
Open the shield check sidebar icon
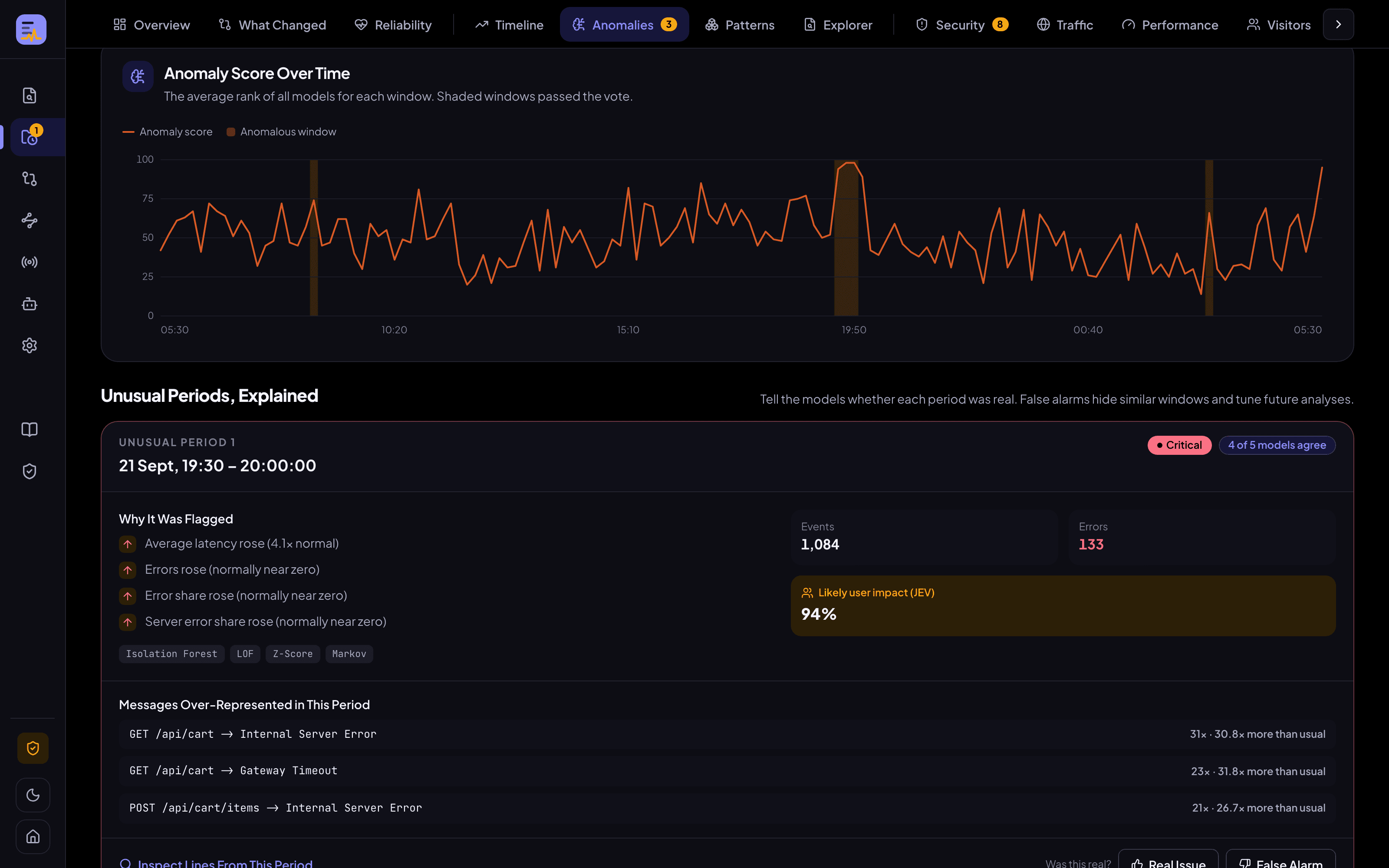tap(29, 471)
